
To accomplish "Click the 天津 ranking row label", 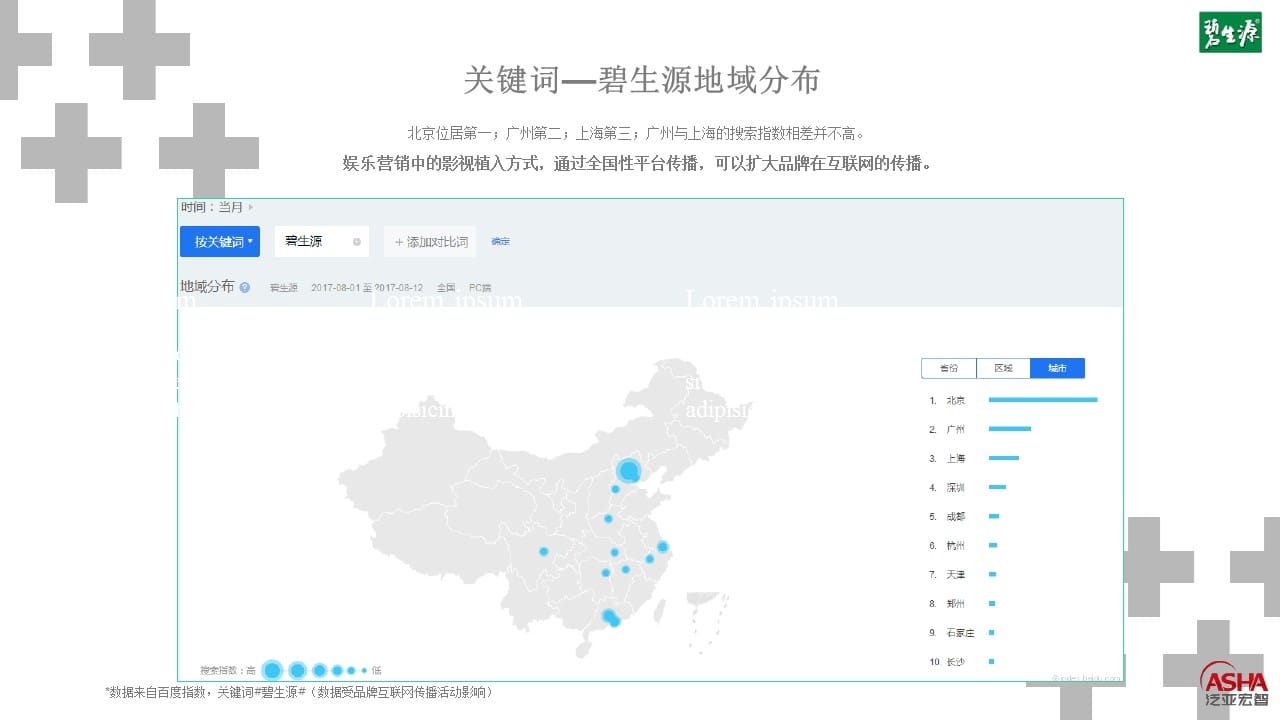I will point(955,574).
